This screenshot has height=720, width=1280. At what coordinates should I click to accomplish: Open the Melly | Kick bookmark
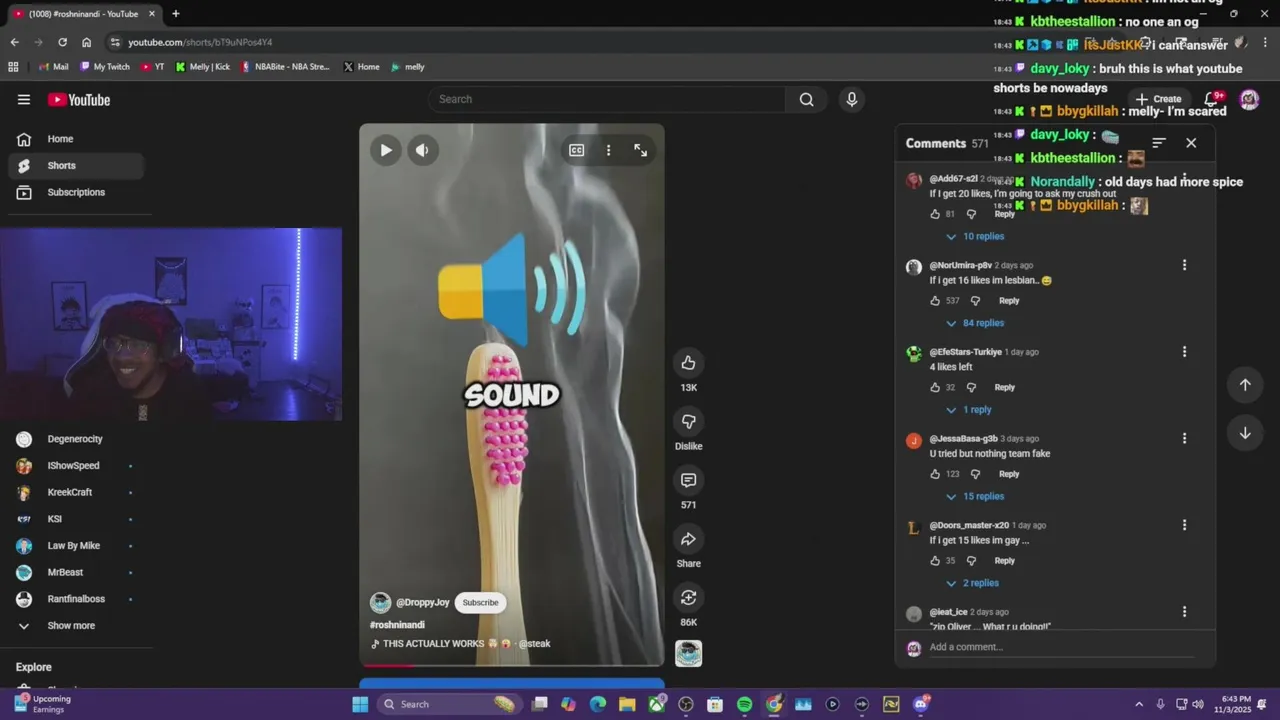203,67
